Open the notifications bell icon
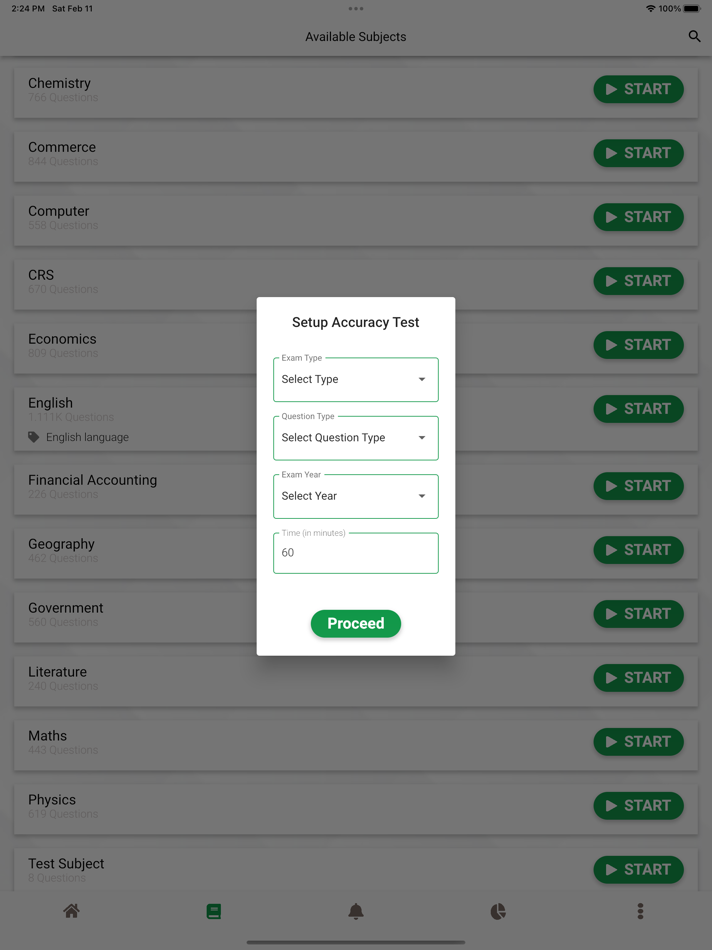Viewport: 712px width, 950px height. [356, 911]
